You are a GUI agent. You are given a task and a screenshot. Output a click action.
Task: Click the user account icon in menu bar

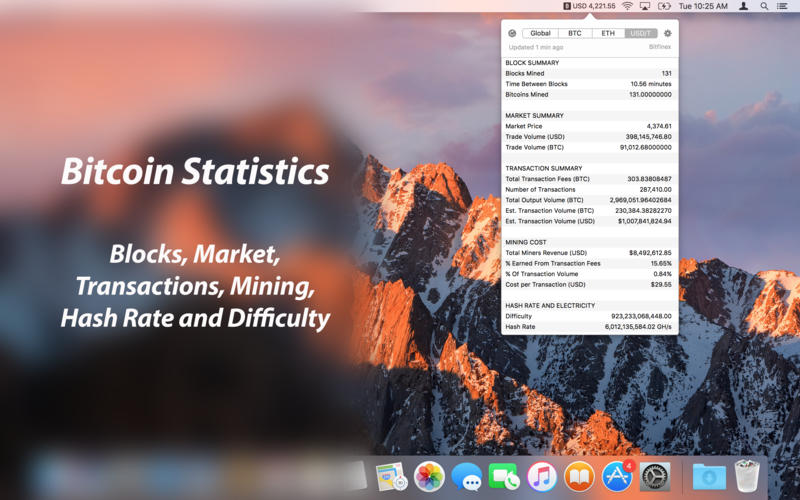pos(743,6)
